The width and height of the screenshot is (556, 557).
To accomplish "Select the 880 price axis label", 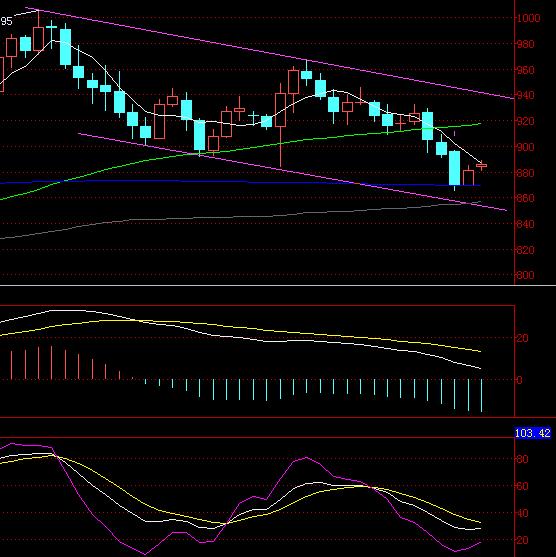I will click(x=526, y=173).
